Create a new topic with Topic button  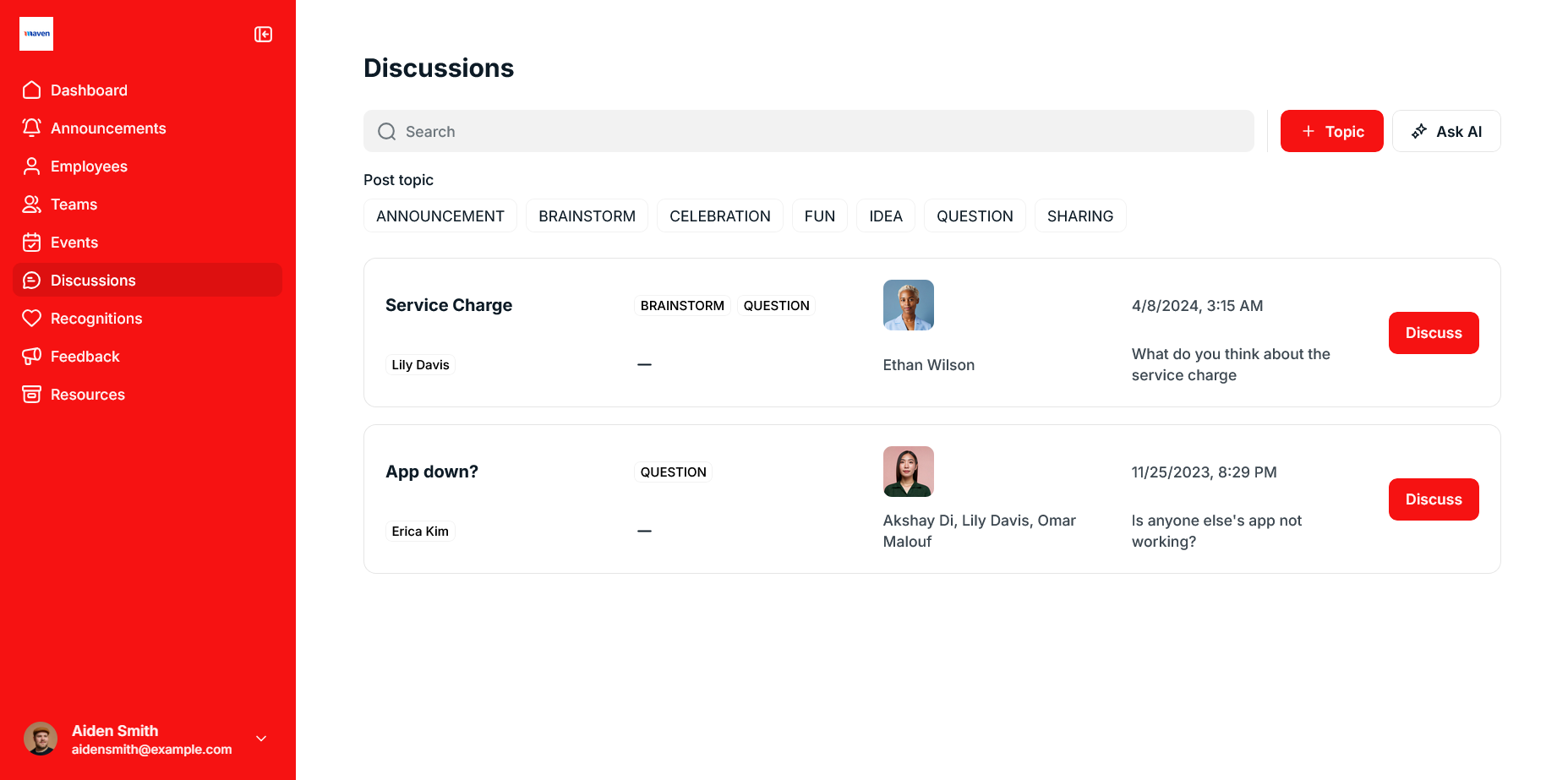1331,132
